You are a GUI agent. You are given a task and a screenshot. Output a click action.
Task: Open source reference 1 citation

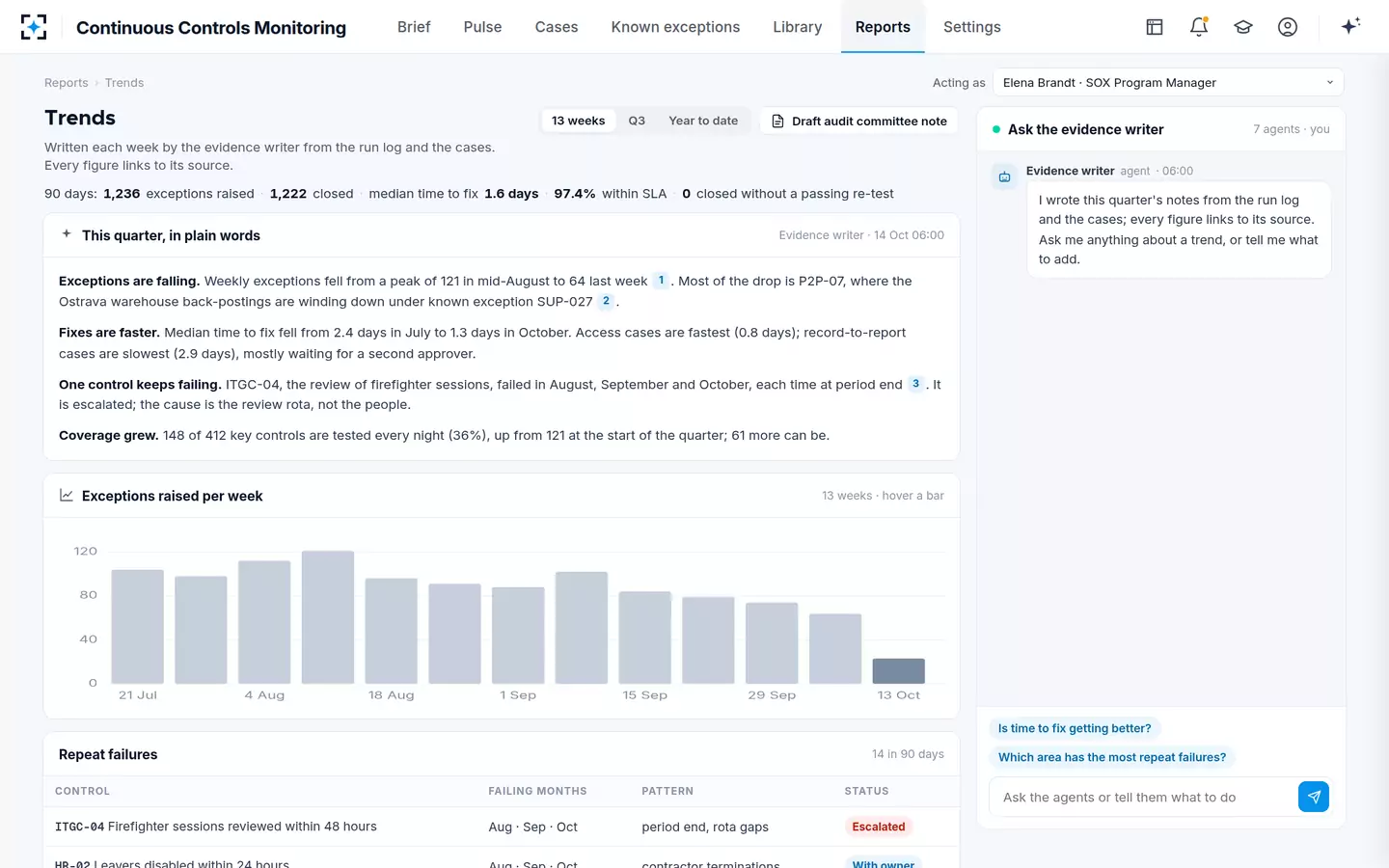tap(661, 281)
